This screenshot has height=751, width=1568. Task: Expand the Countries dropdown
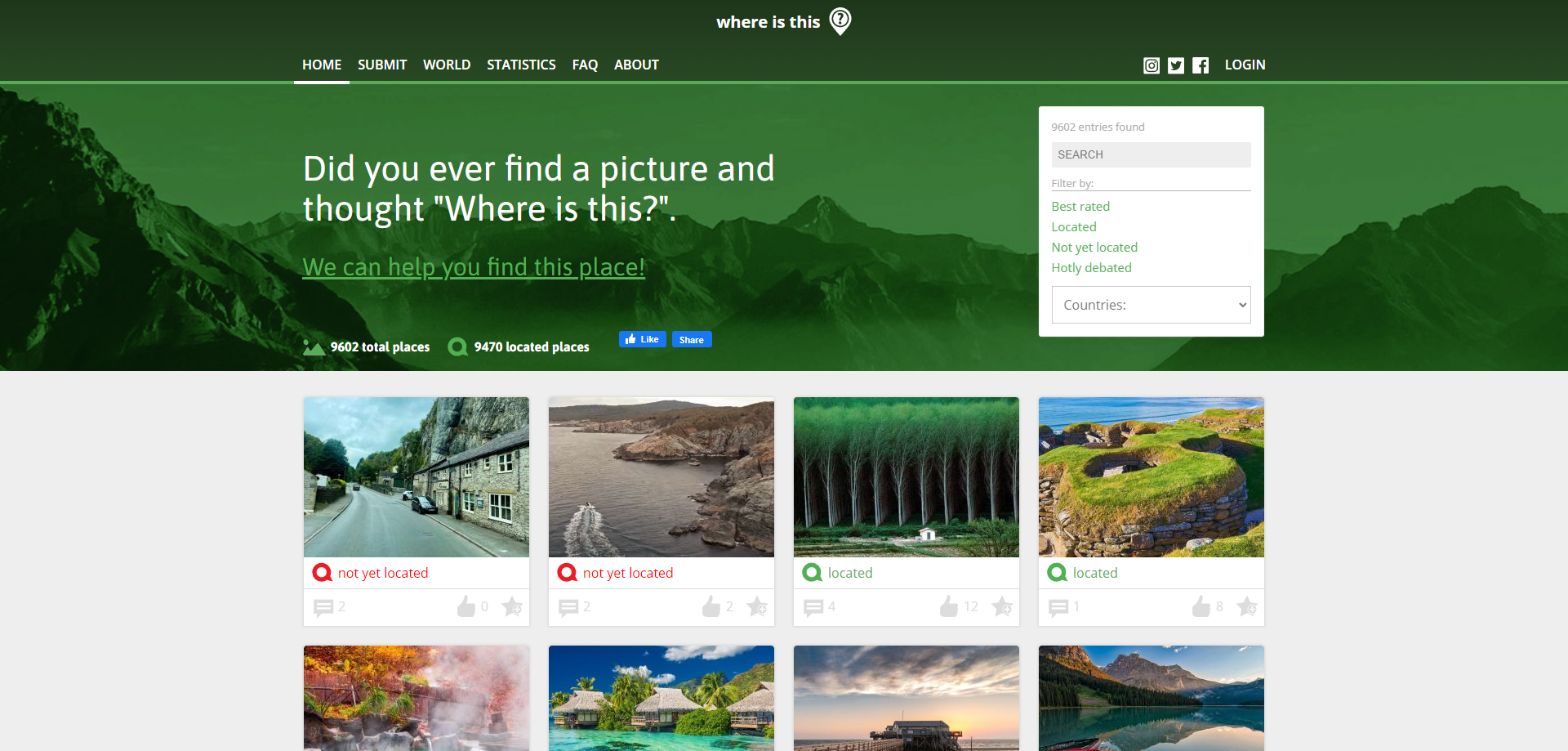[1151, 305]
